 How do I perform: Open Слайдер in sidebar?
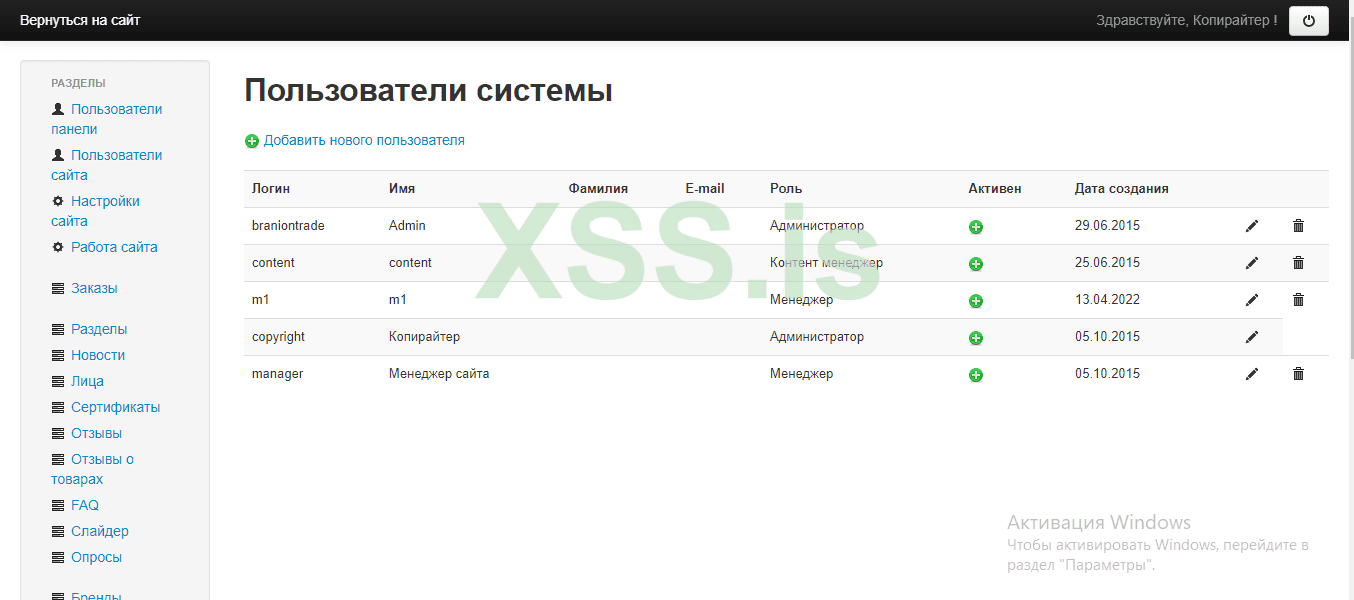point(100,531)
